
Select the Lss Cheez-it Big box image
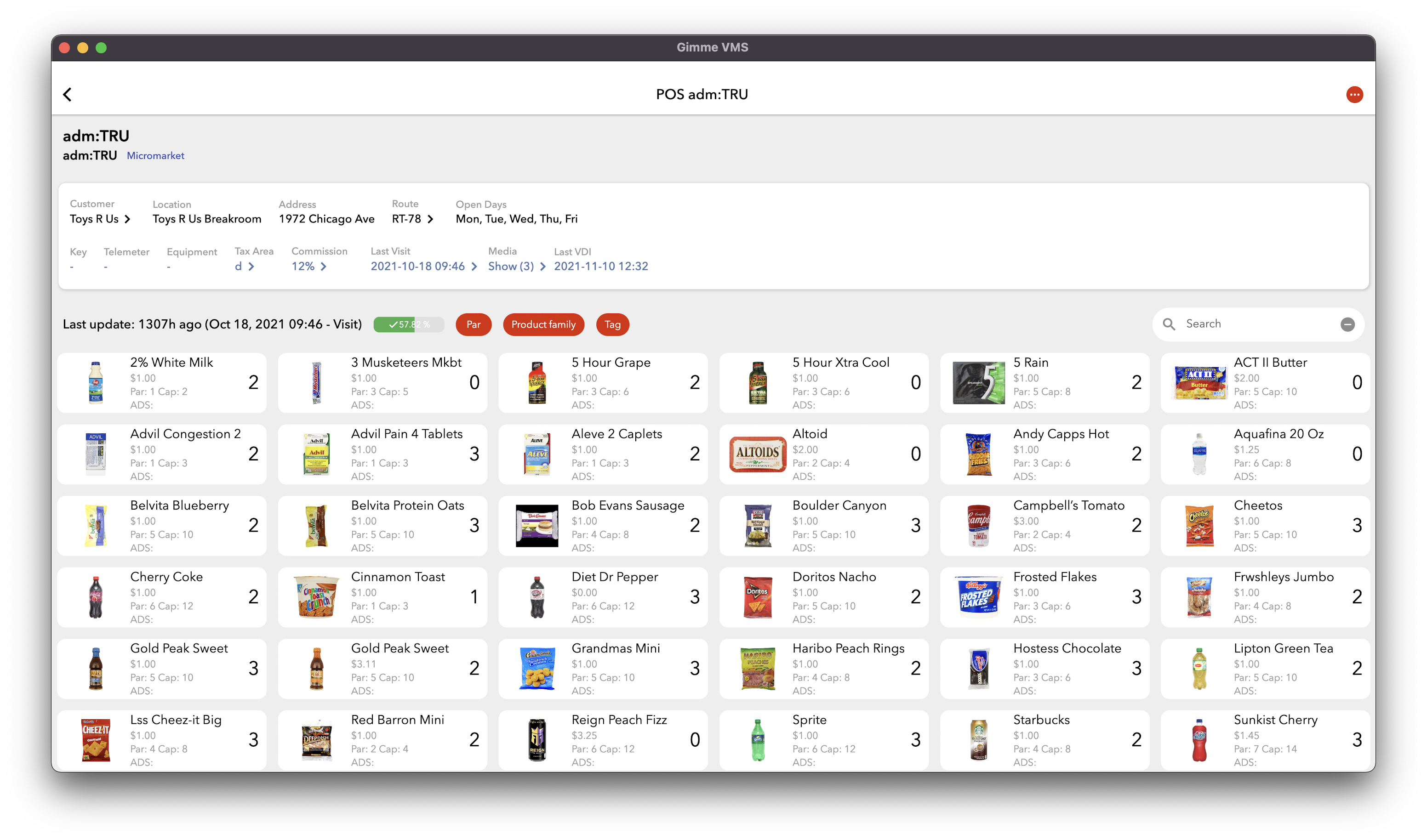[x=96, y=740]
